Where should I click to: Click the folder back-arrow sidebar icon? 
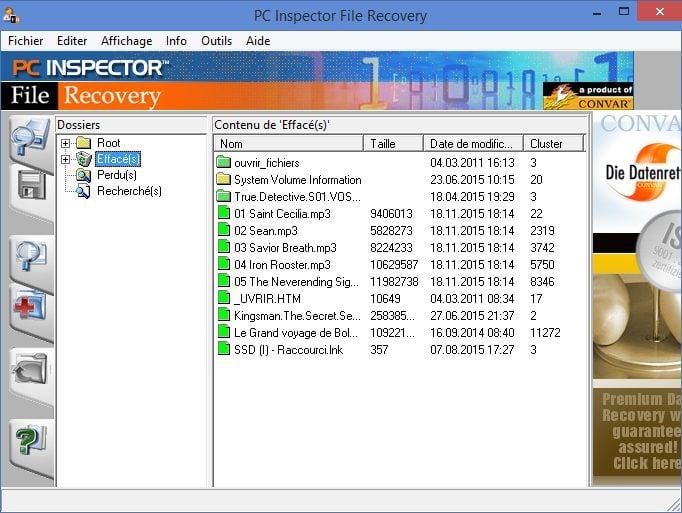coord(30,370)
